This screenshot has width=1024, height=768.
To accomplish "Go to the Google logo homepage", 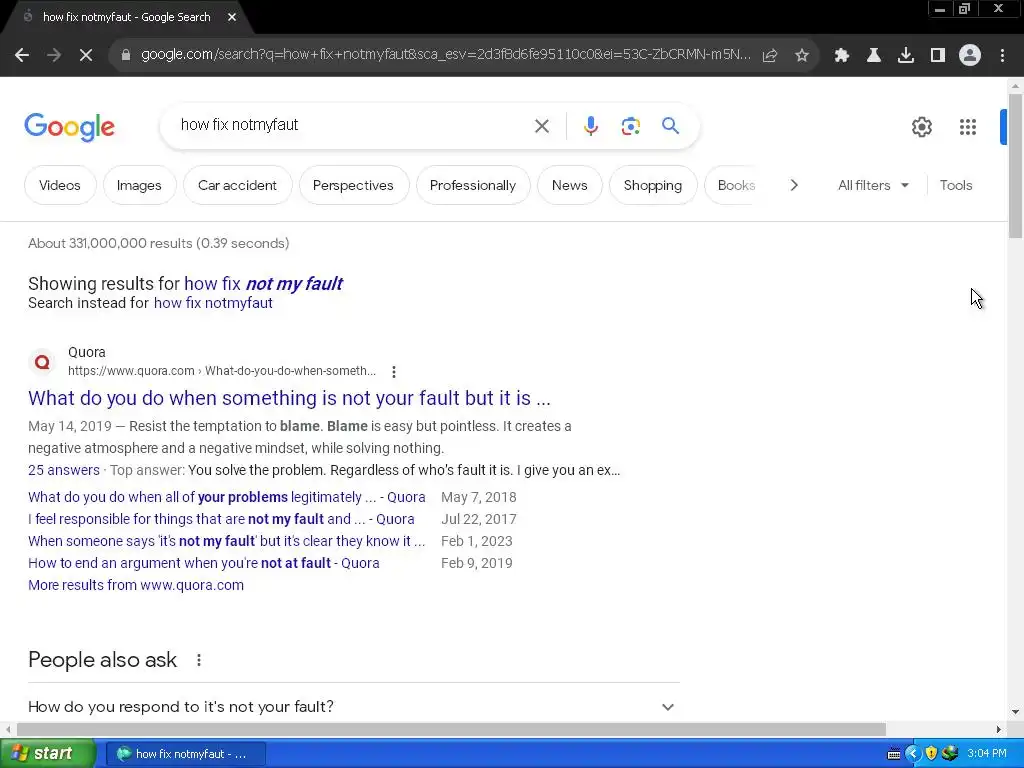I will point(69,127).
